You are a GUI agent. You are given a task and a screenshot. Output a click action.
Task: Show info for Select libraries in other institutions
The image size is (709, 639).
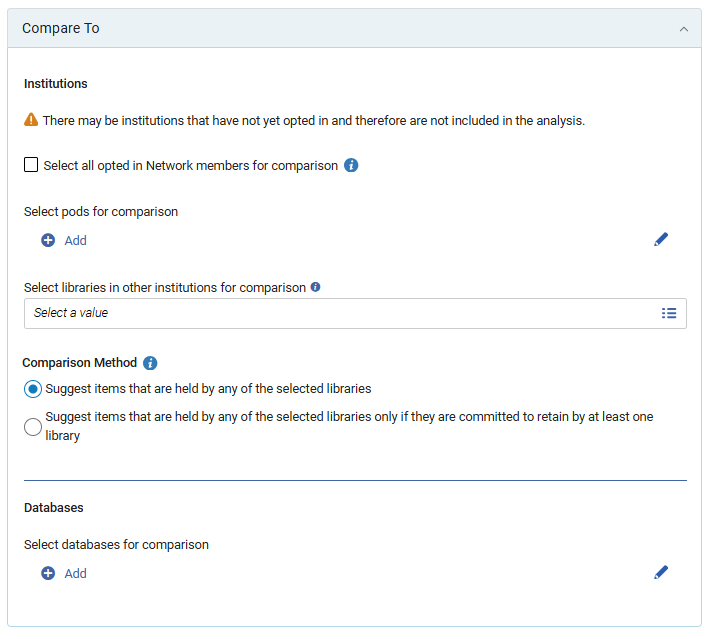pos(315,287)
